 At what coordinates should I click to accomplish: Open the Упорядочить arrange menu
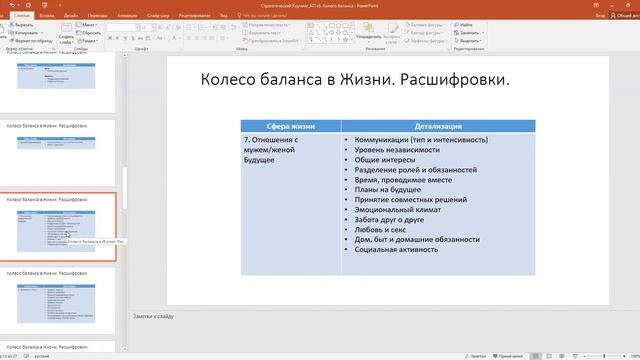(x=369, y=33)
